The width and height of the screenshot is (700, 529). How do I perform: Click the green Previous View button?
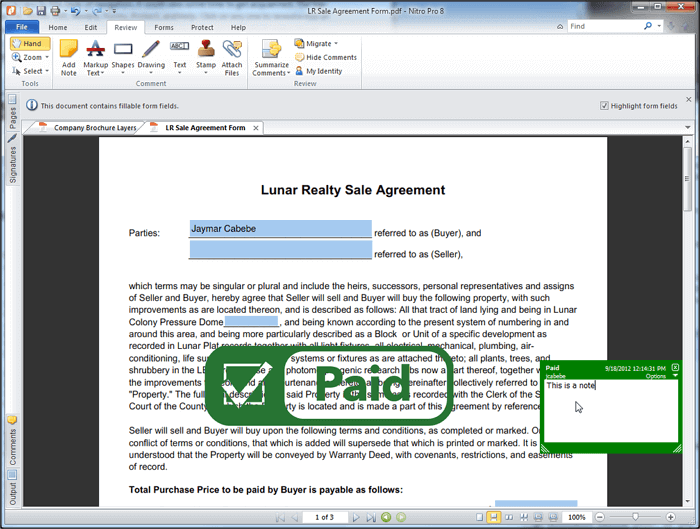[x=386, y=517]
